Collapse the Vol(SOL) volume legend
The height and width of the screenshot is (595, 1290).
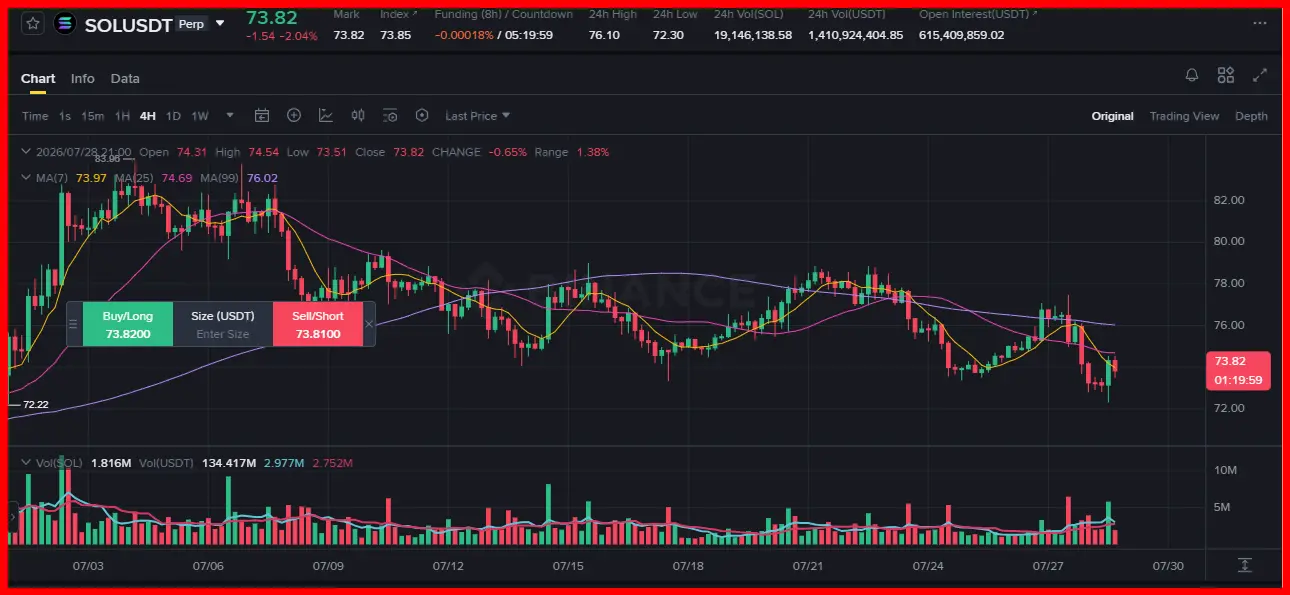pos(27,463)
